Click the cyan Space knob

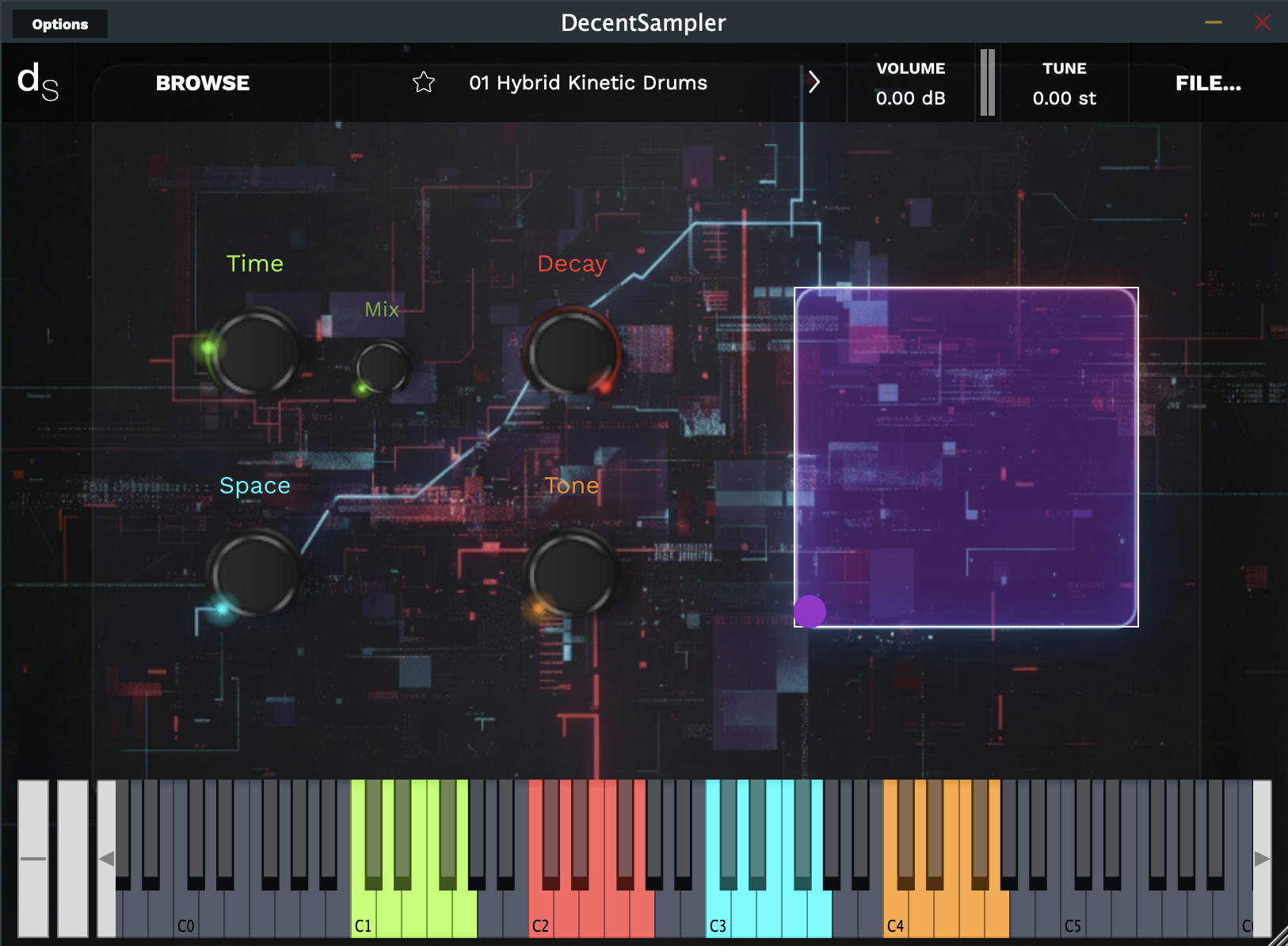pos(254,573)
